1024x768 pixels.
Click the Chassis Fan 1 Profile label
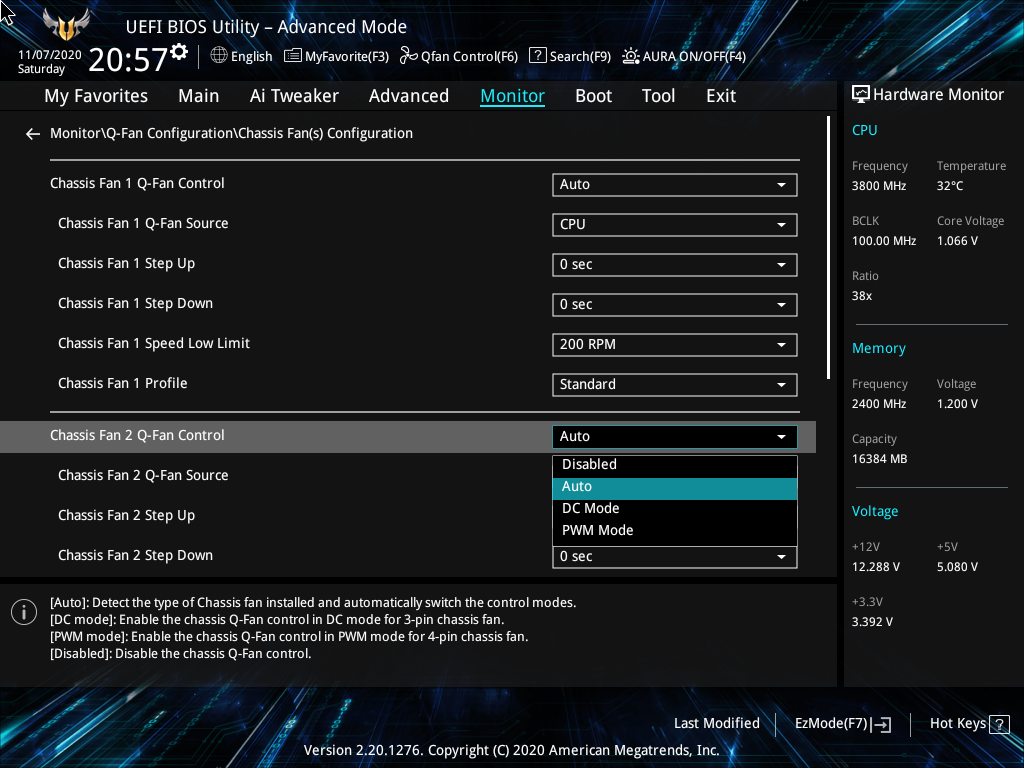pyautogui.click(x=122, y=383)
